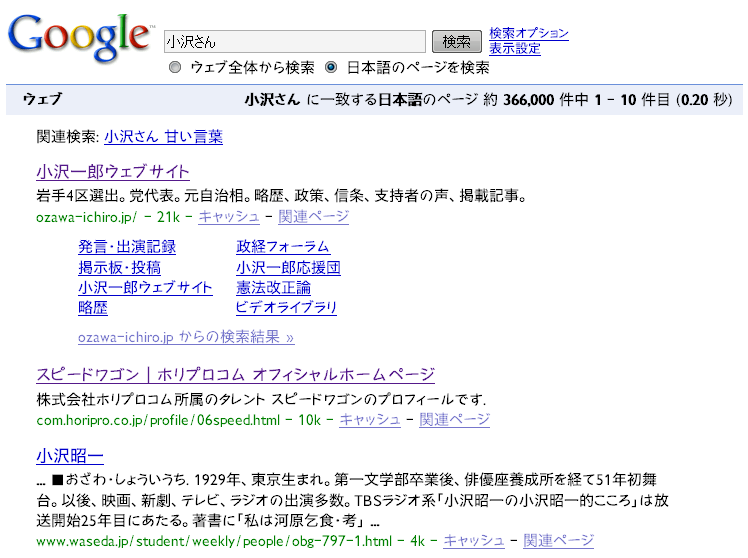Open the indented 小沢一郎ウェブサイト sitelink
Screen dimensions: 748x558
[145, 288]
